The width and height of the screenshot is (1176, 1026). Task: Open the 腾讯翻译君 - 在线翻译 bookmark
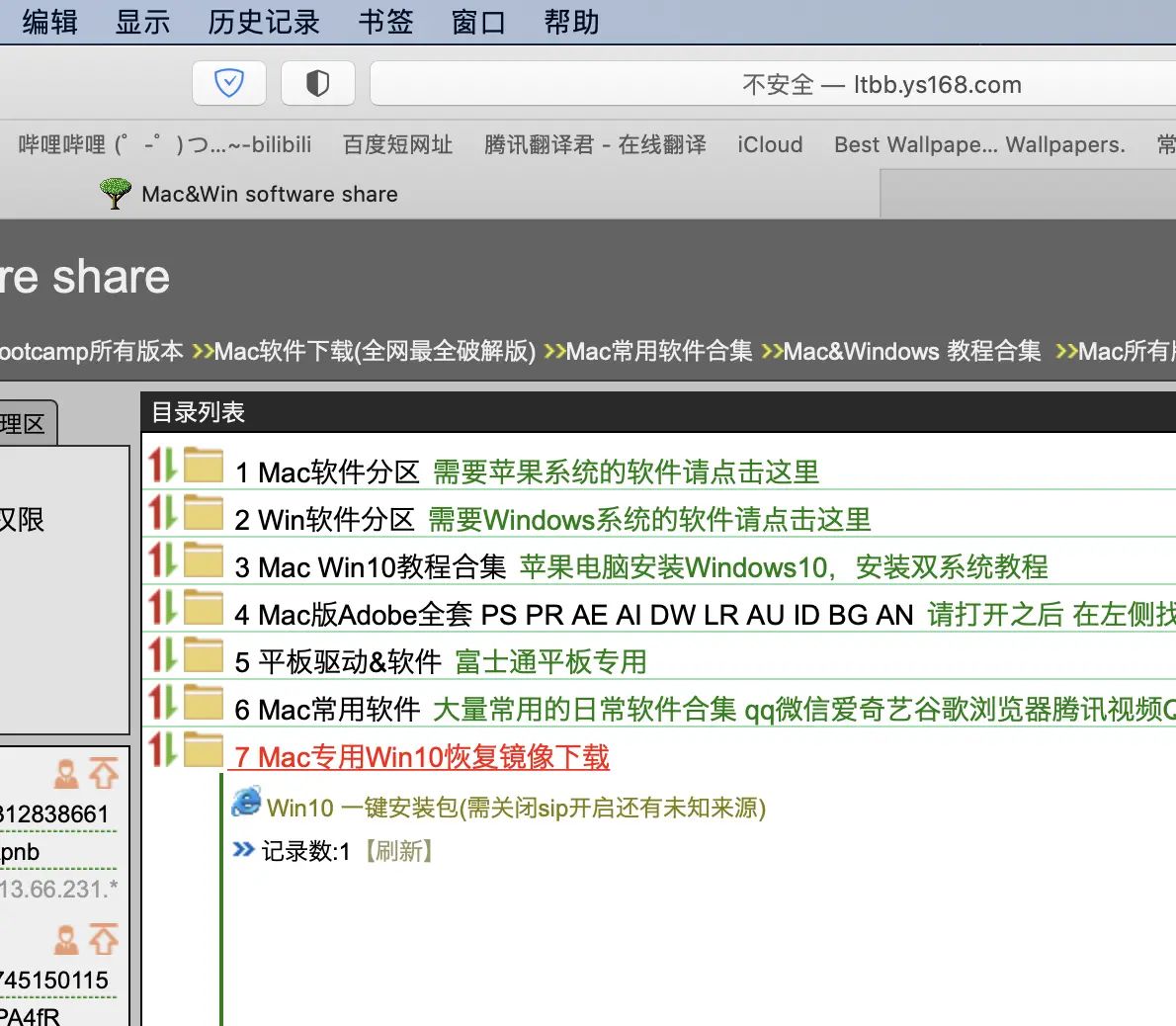[595, 144]
